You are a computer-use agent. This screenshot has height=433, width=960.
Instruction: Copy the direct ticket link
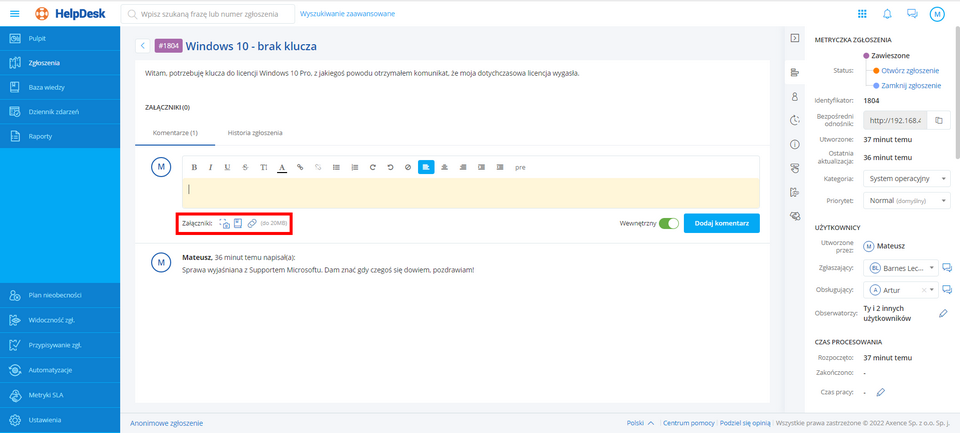coord(938,121)
